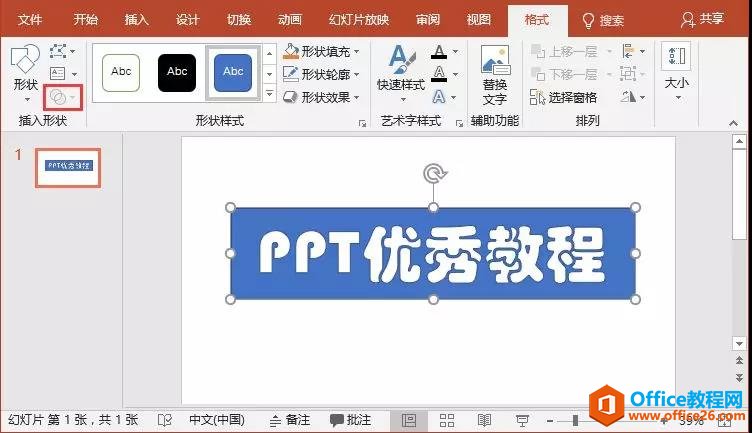This screenshot has height=433, width=752.
Task: Collapse the ribbon with the chevron
Action: tap(733, 123)
